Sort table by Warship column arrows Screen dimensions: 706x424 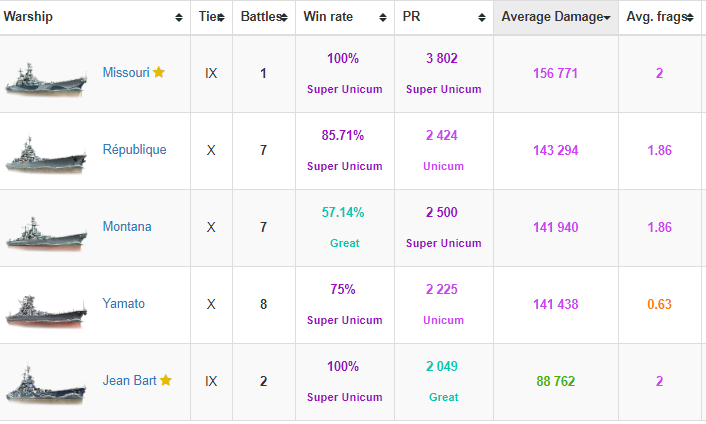[x=179, y=18]
